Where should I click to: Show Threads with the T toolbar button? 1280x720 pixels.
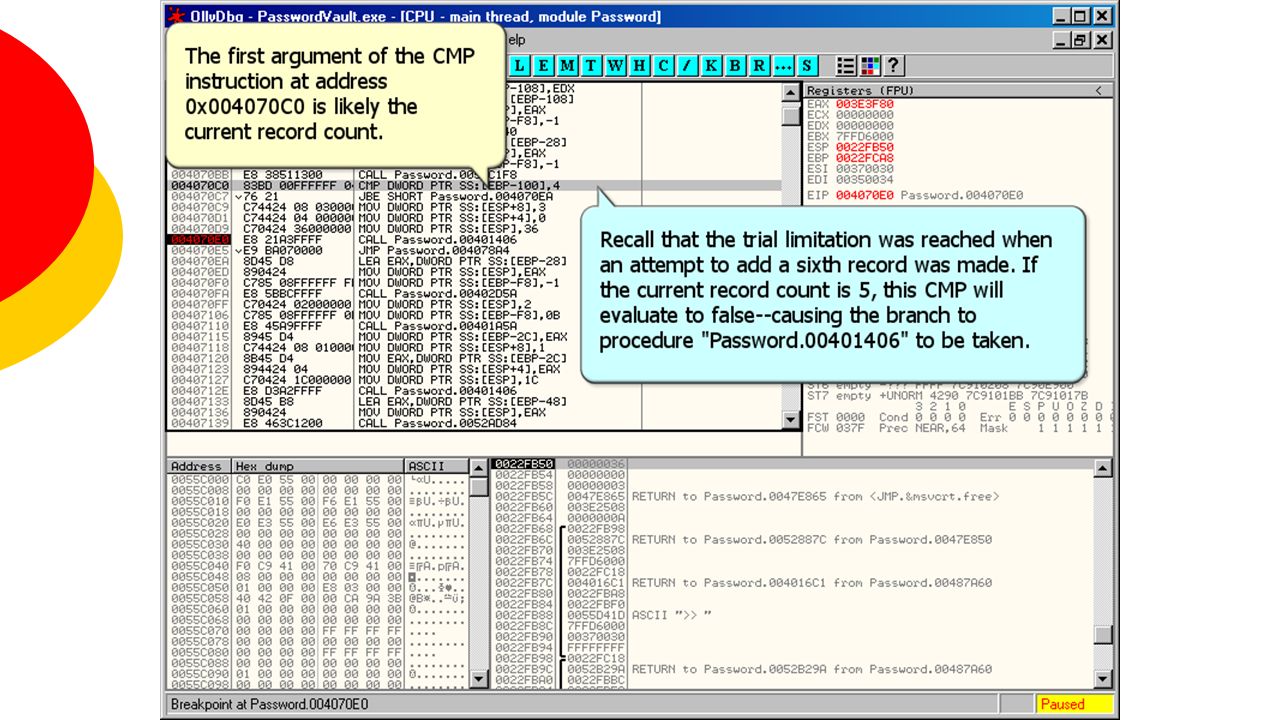coord(592,66)
